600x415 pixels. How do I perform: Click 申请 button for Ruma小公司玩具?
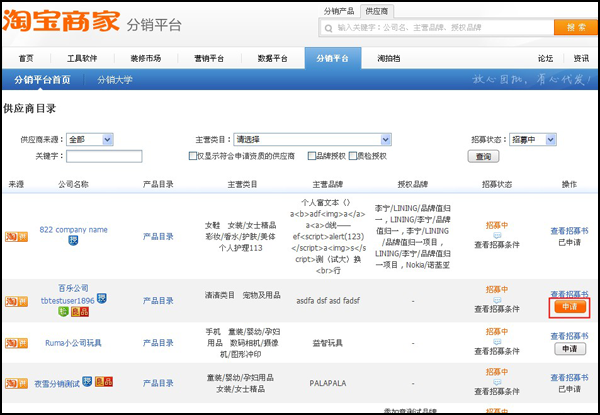pos(570,349)
